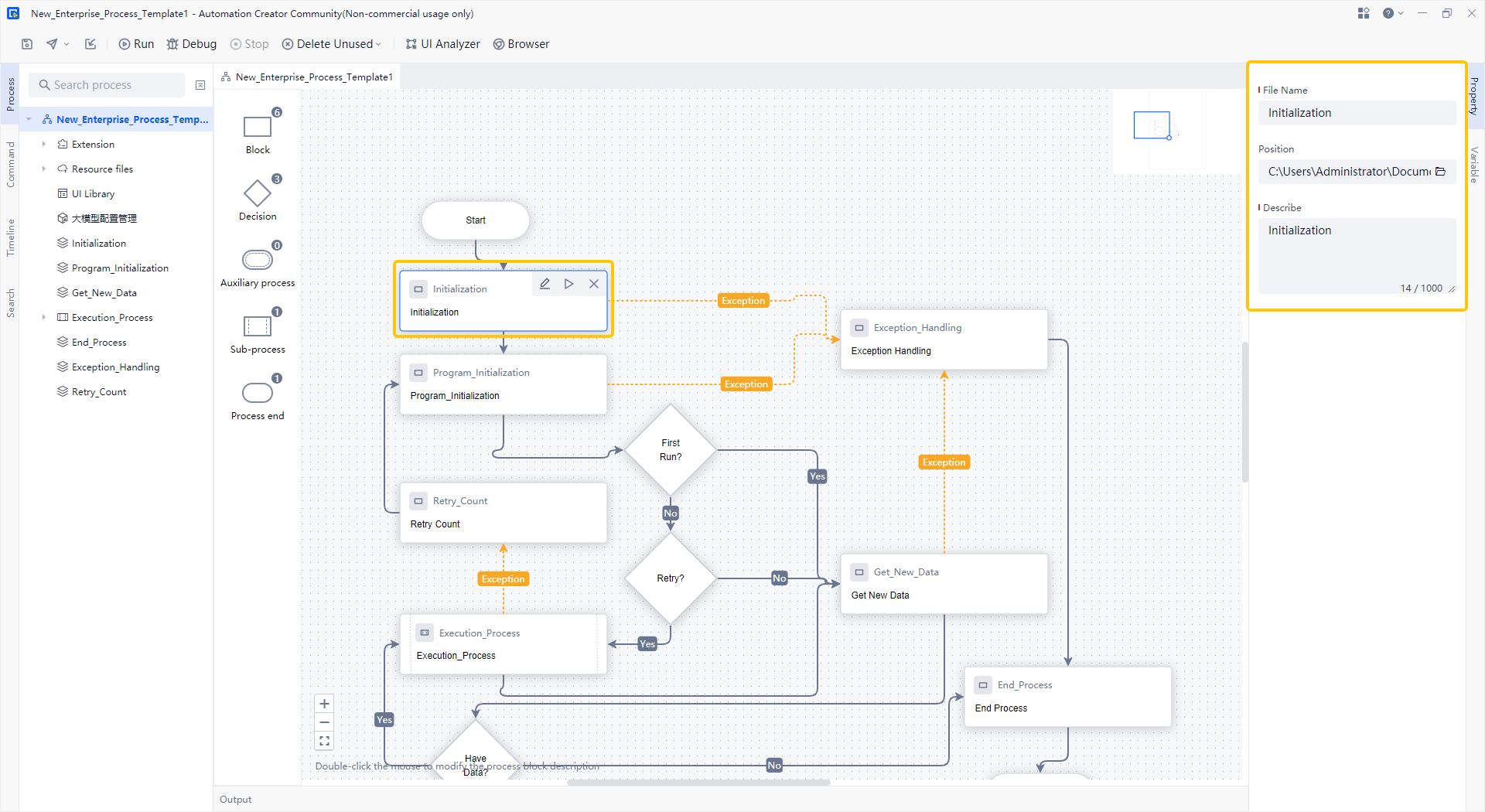Click the save icon in toolbar

pos(27,44)
